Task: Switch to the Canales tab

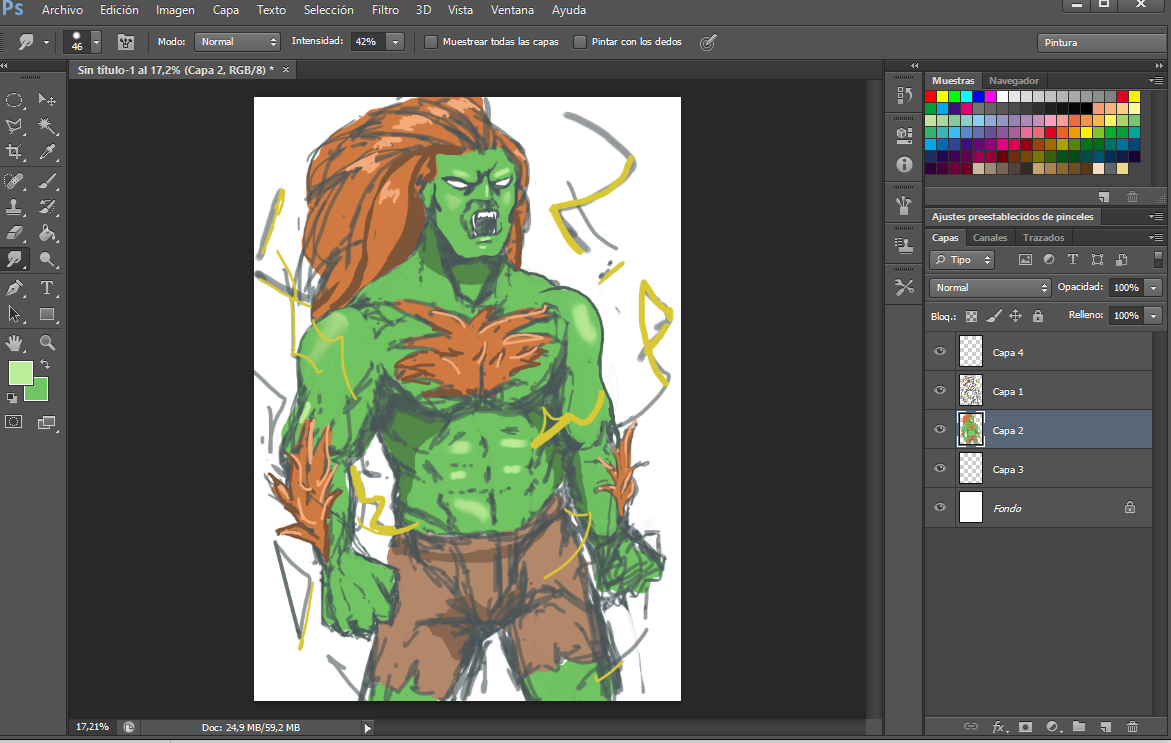Action: [x=990, y=237]
